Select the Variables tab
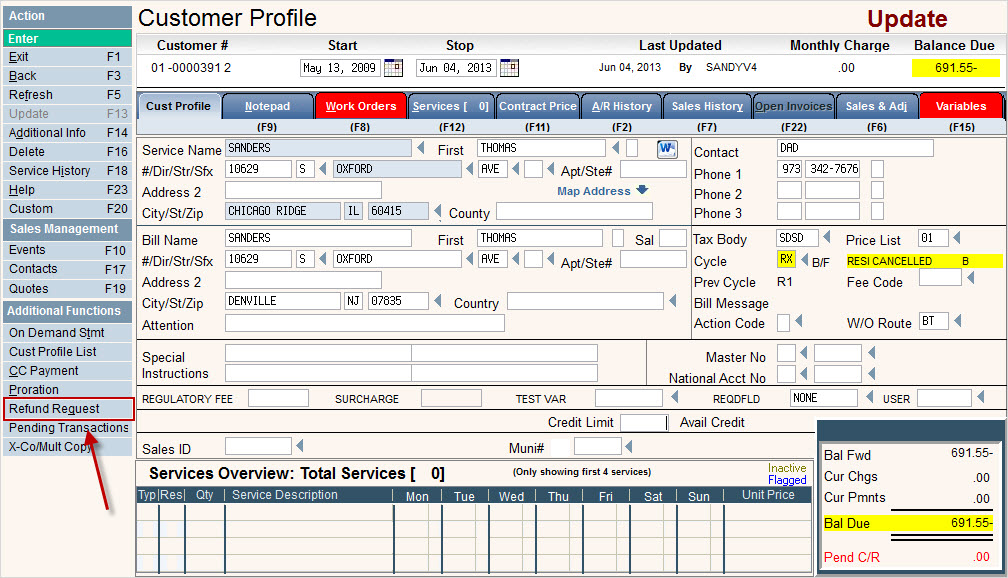The image size is (1008, 578). (961, 106)
